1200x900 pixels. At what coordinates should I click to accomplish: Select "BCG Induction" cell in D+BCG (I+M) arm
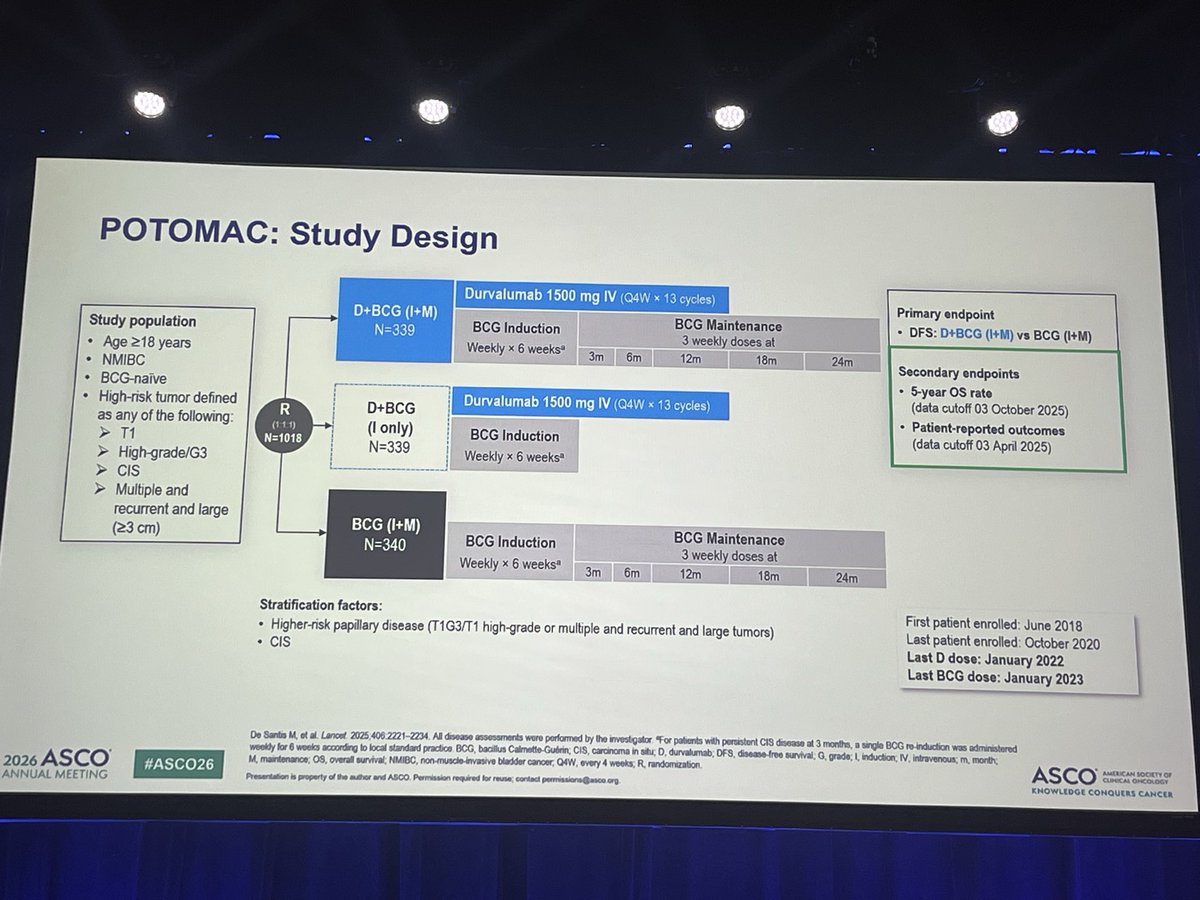pos(515,338)
